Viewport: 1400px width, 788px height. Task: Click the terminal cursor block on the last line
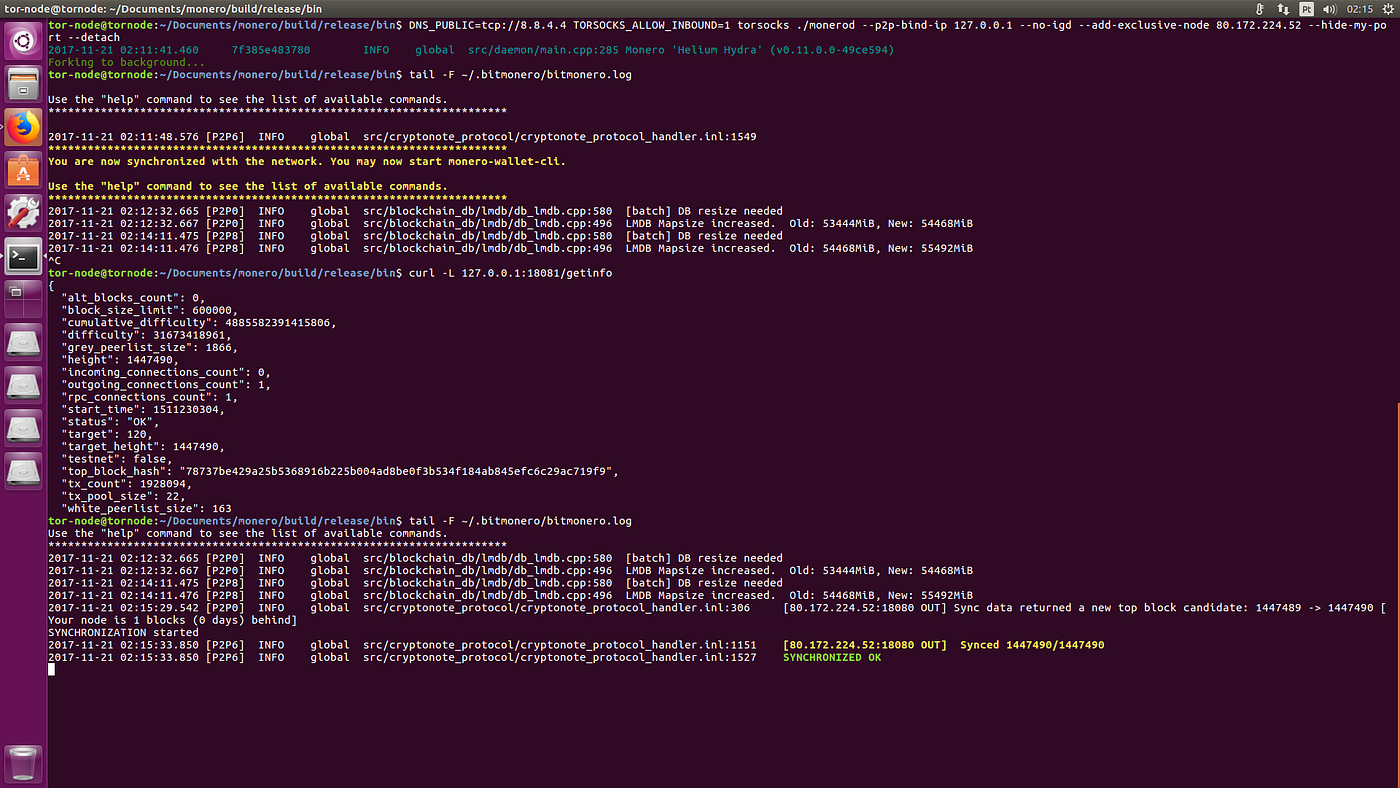click(52, 670)
